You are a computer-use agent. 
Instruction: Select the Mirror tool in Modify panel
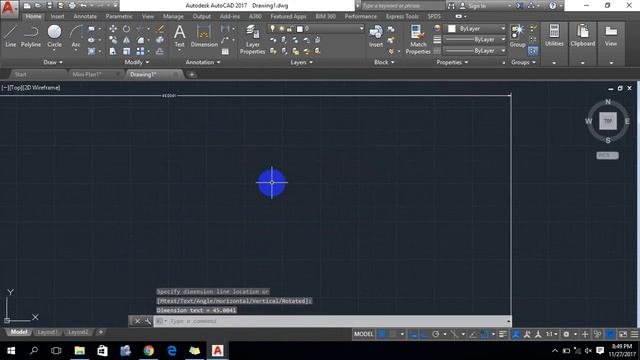tap(127, 40)
